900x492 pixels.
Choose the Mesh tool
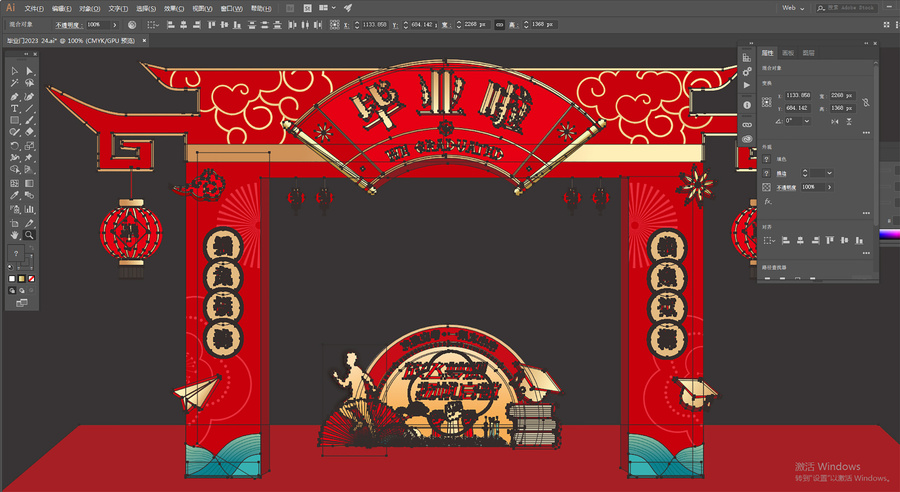pyautogui.click(x=15, y=184)
